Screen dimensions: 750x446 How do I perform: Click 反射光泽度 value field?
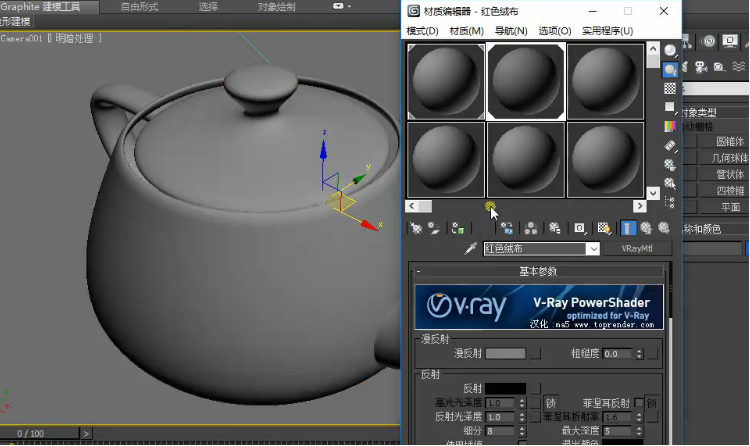501,417
